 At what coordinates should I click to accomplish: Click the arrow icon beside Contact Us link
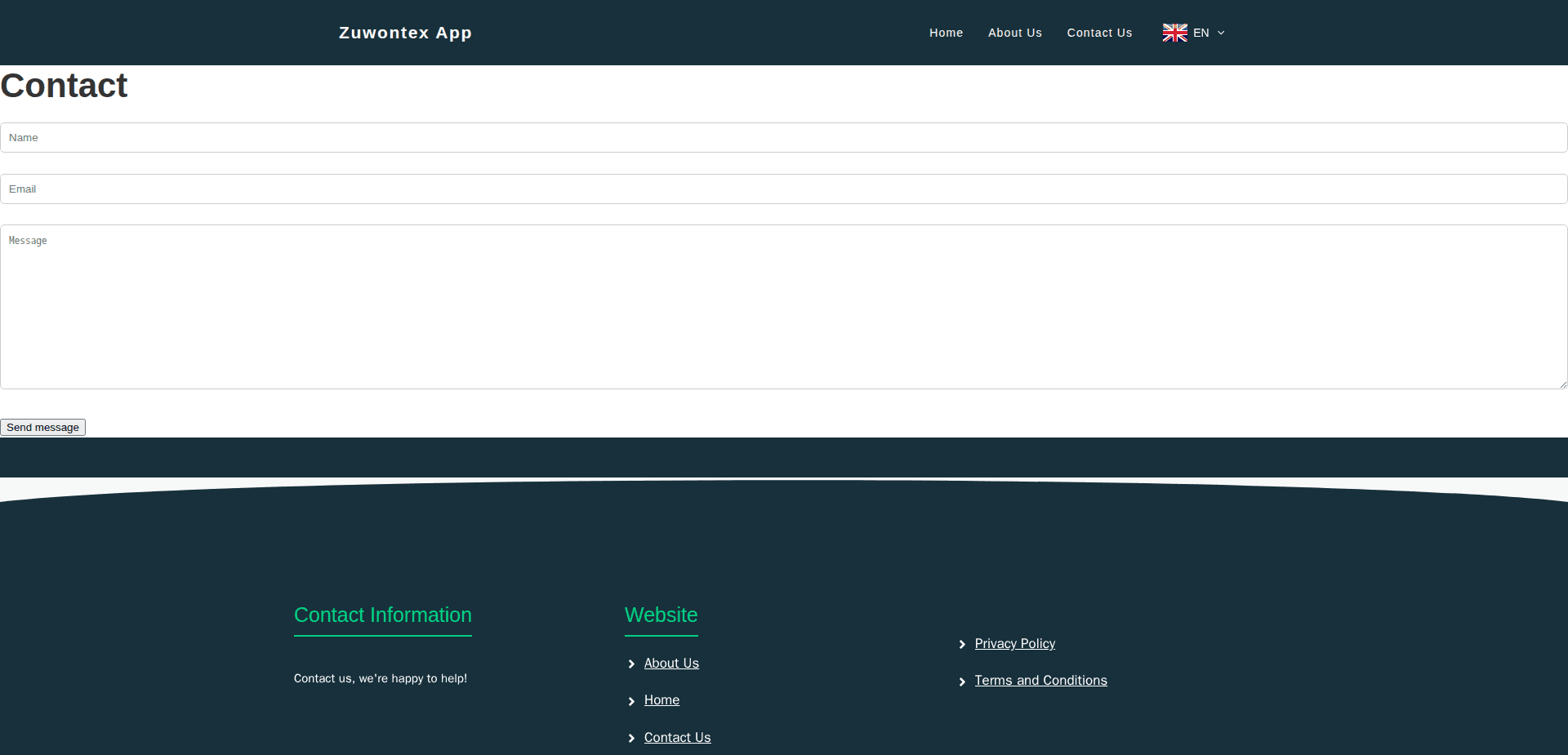click(631, 738)
